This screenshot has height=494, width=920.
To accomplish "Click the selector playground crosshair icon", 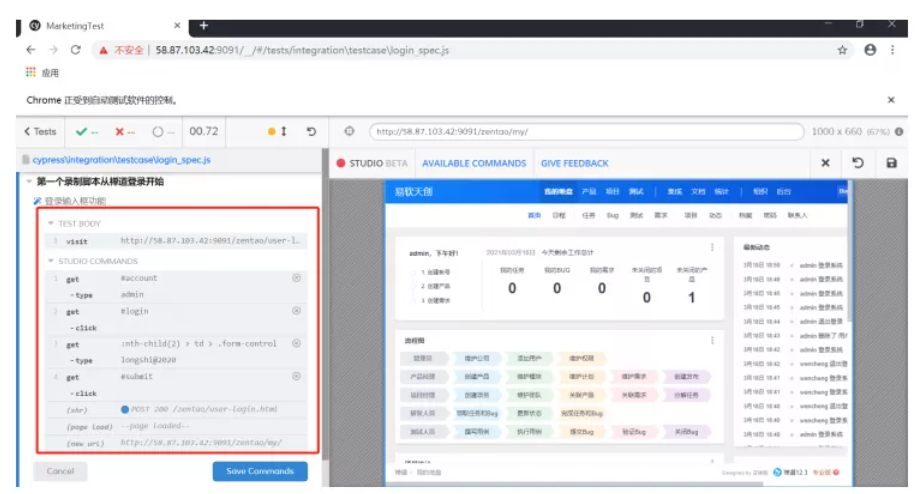I will (349, 131).
